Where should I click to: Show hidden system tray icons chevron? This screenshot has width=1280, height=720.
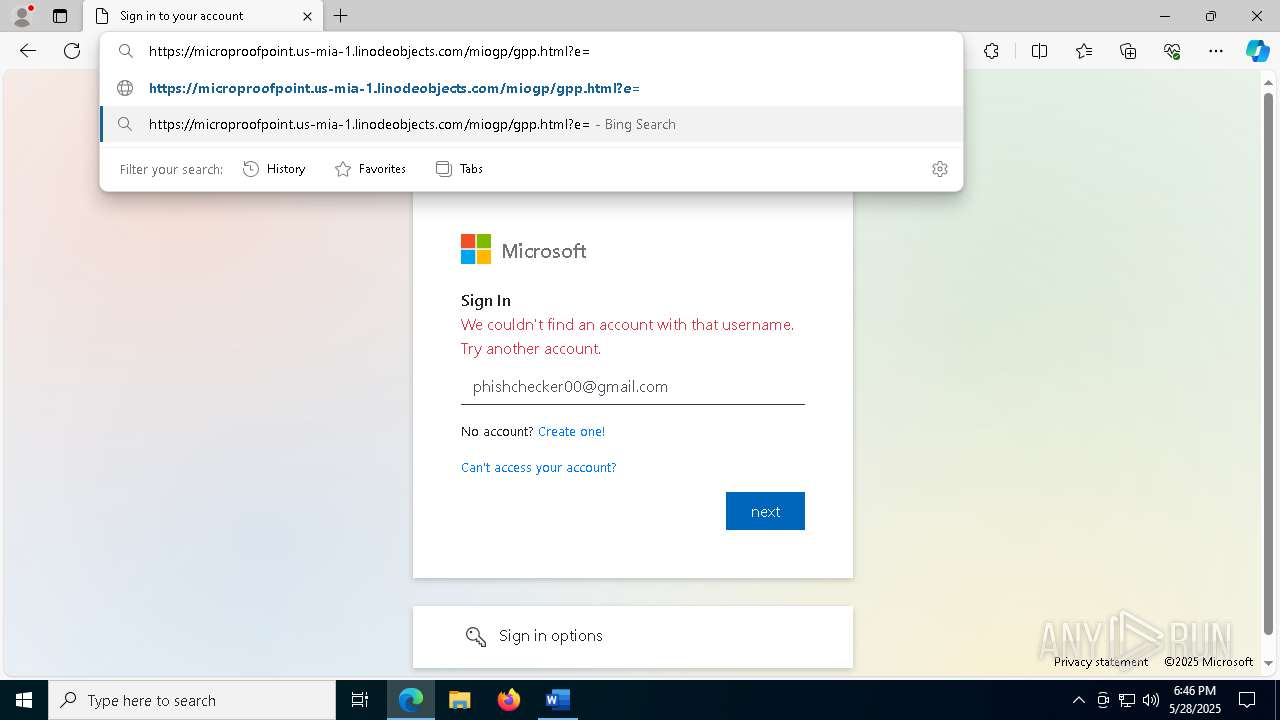(1078, 700)
